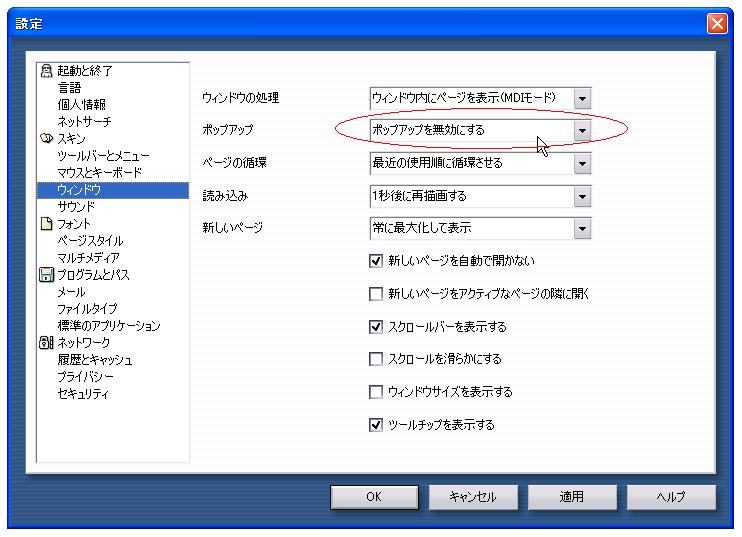Screen dimensions: 742x537
Task: Enable 新しいページをアクティブなページの隣に開く checkbox
Action: pos(376,294)
